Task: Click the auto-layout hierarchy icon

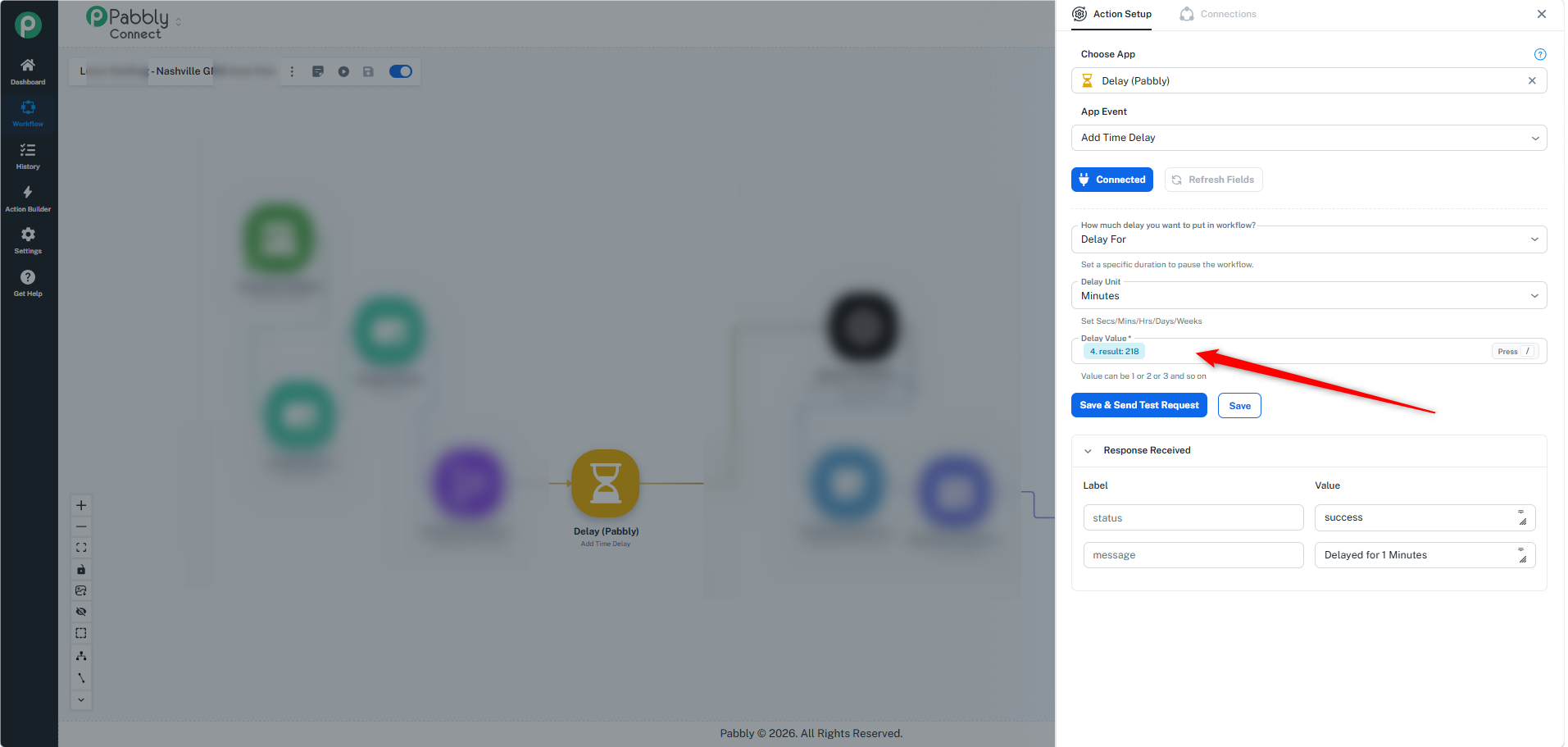Action: [81, 656]
